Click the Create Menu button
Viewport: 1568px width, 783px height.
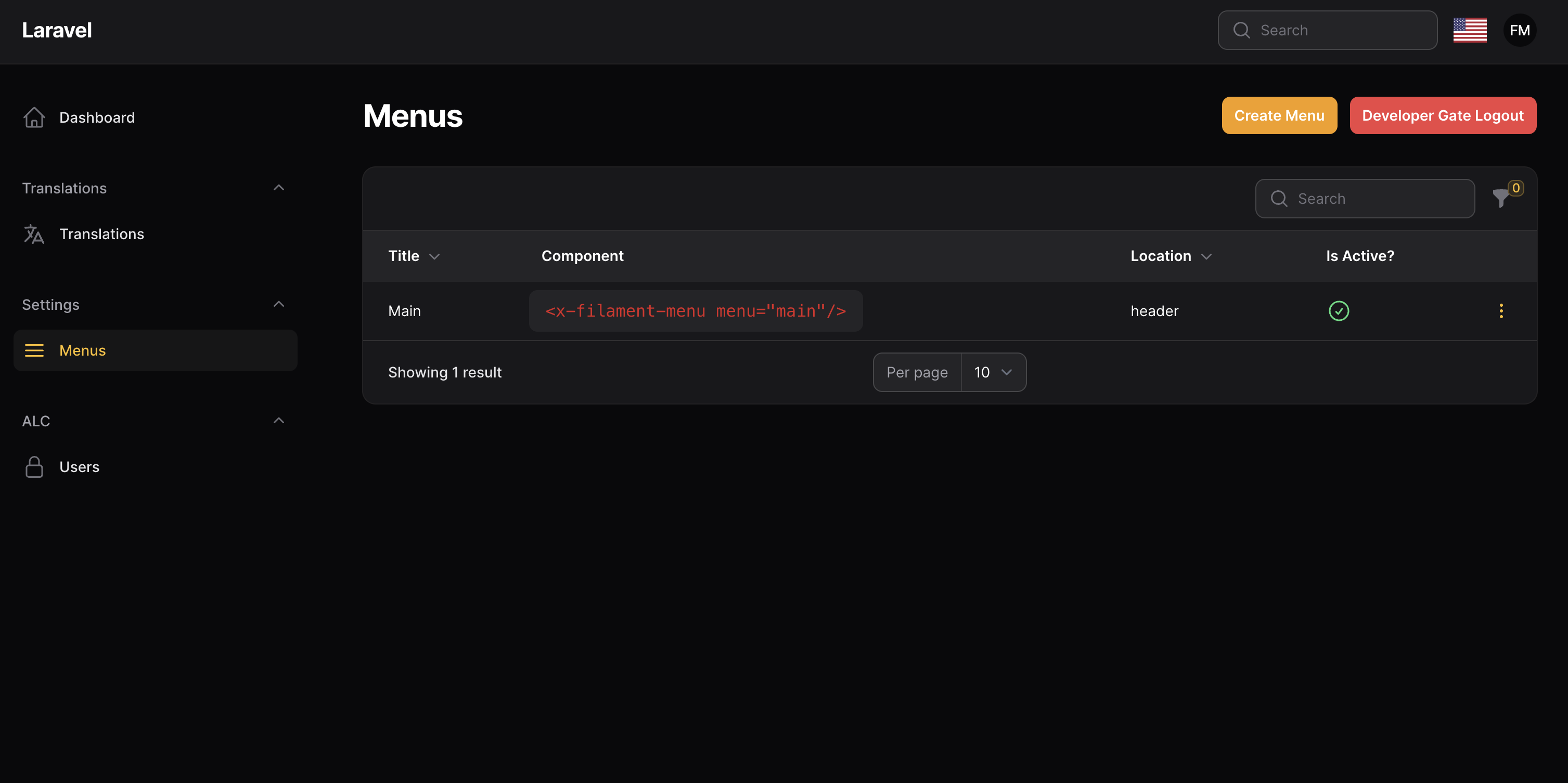click(x=1279, y=115)
